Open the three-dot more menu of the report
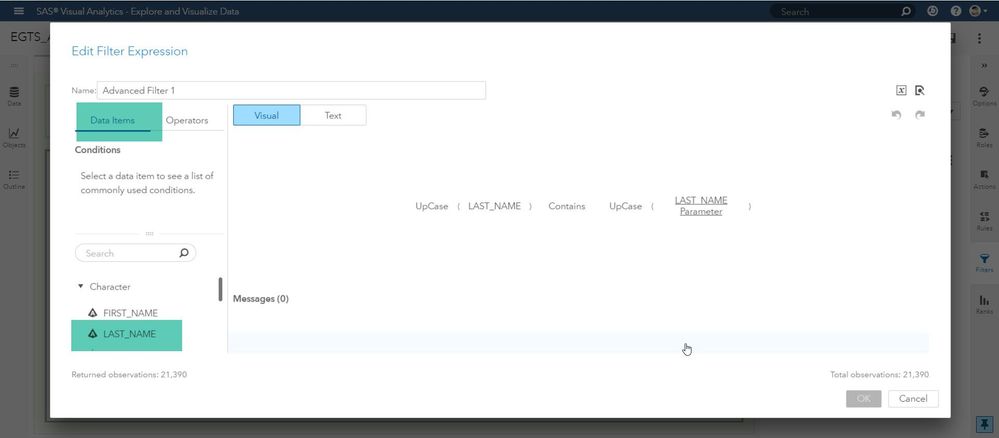 (x=979, y=39)
